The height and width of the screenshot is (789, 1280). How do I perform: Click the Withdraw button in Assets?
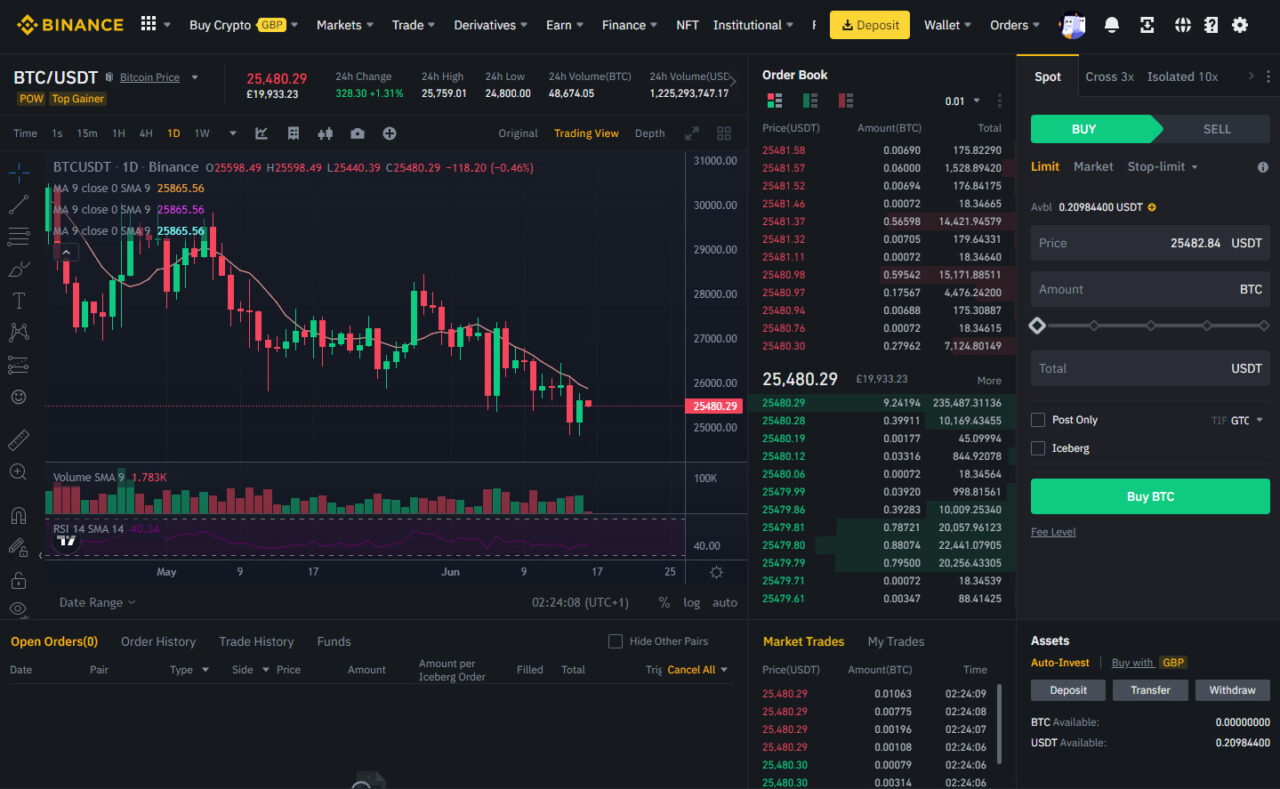pos(1232,690)
